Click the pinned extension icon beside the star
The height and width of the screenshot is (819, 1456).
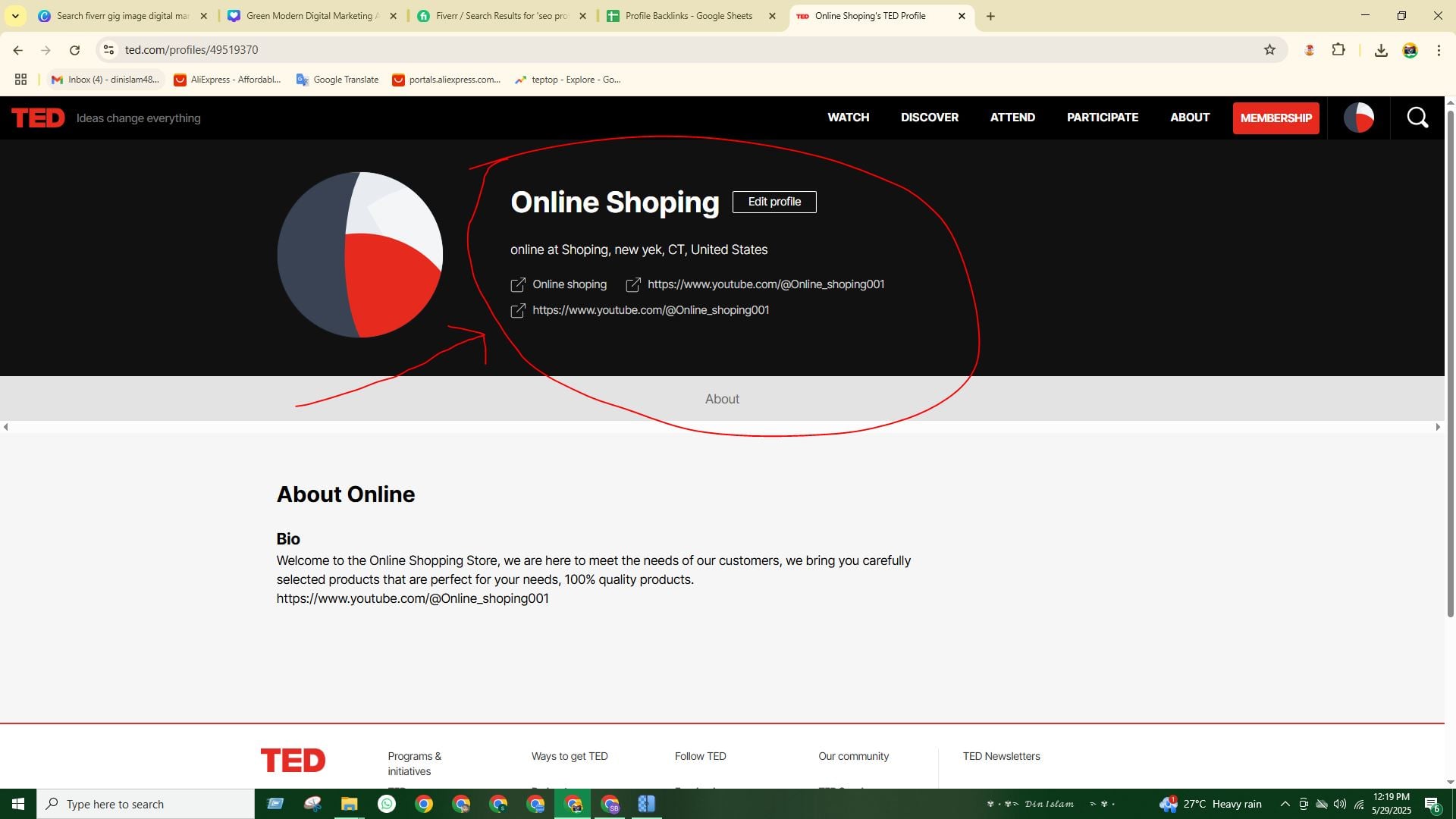click(x=1309, y=50)
